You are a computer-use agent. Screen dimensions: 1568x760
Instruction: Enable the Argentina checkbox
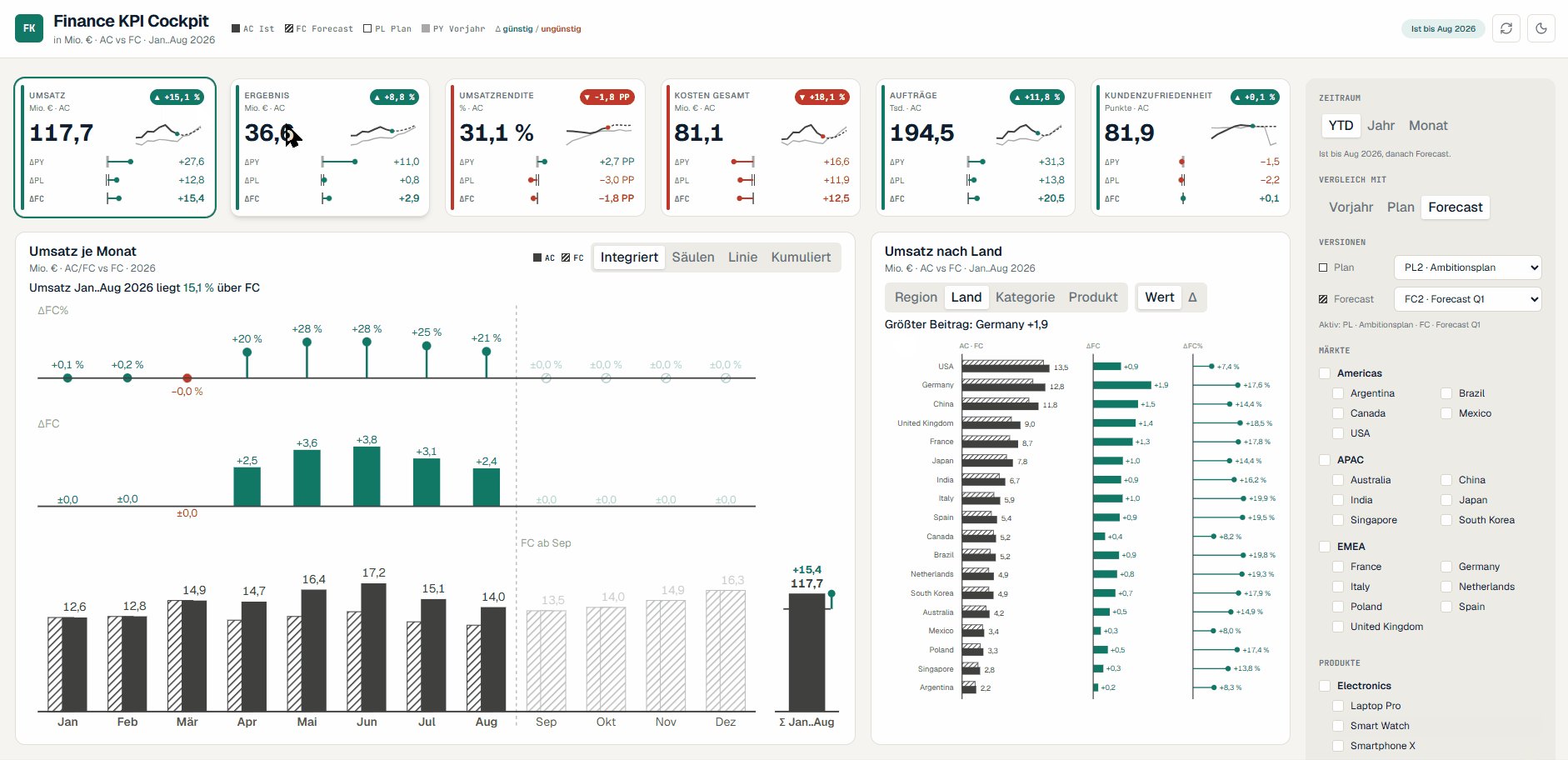click(x=1338, y=393)
